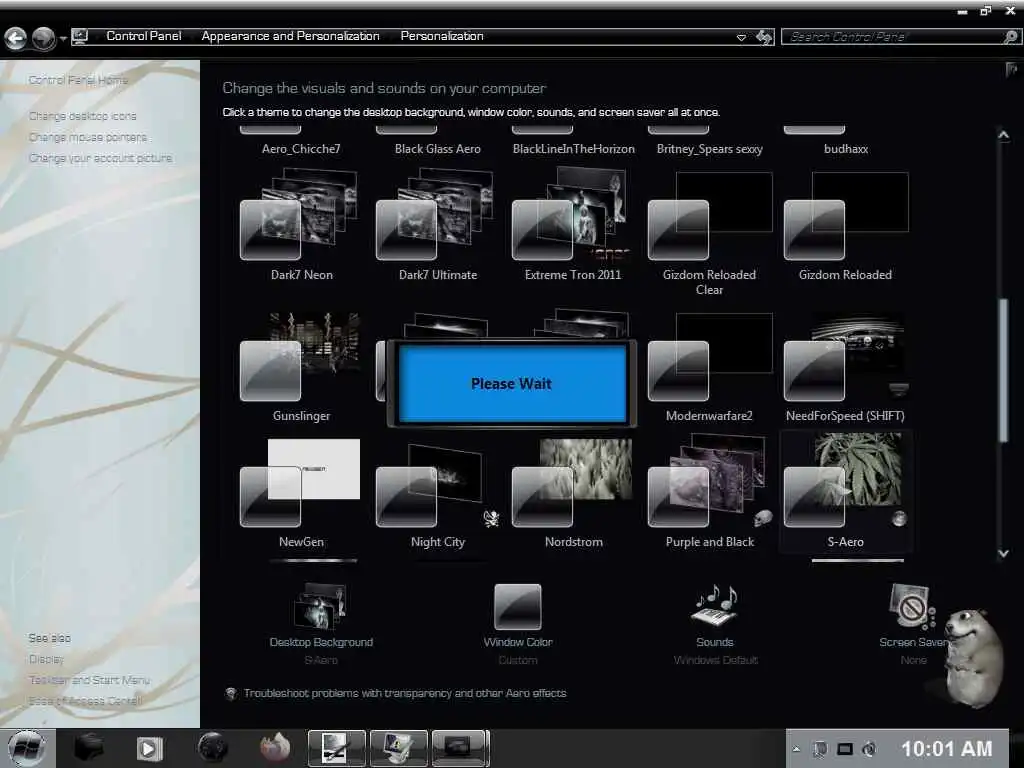Open Desktop Background settings icon

pyautogui.click(x=321, y=606)
